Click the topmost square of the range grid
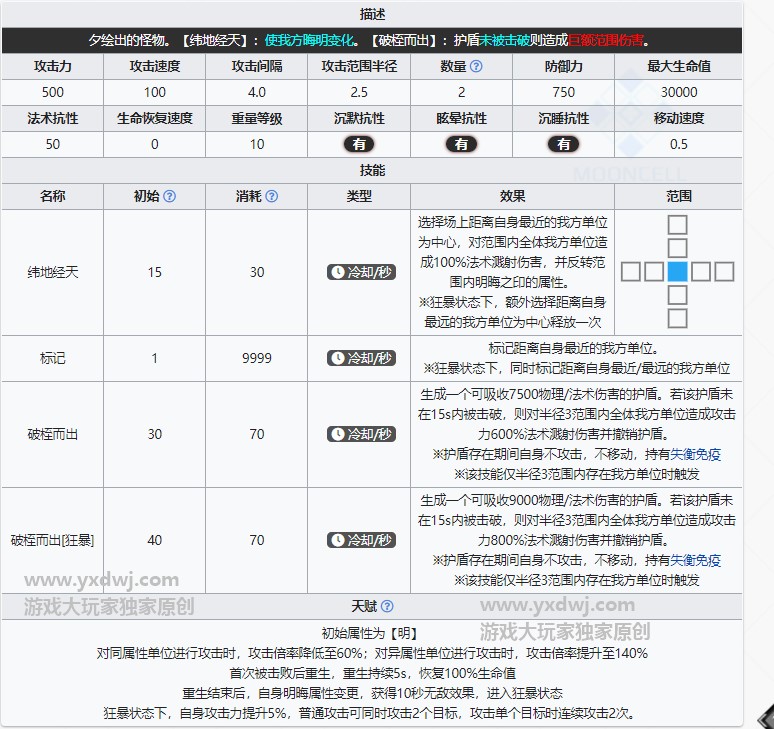Viewport: 774px width, 729px height. [x=678, y=224]
